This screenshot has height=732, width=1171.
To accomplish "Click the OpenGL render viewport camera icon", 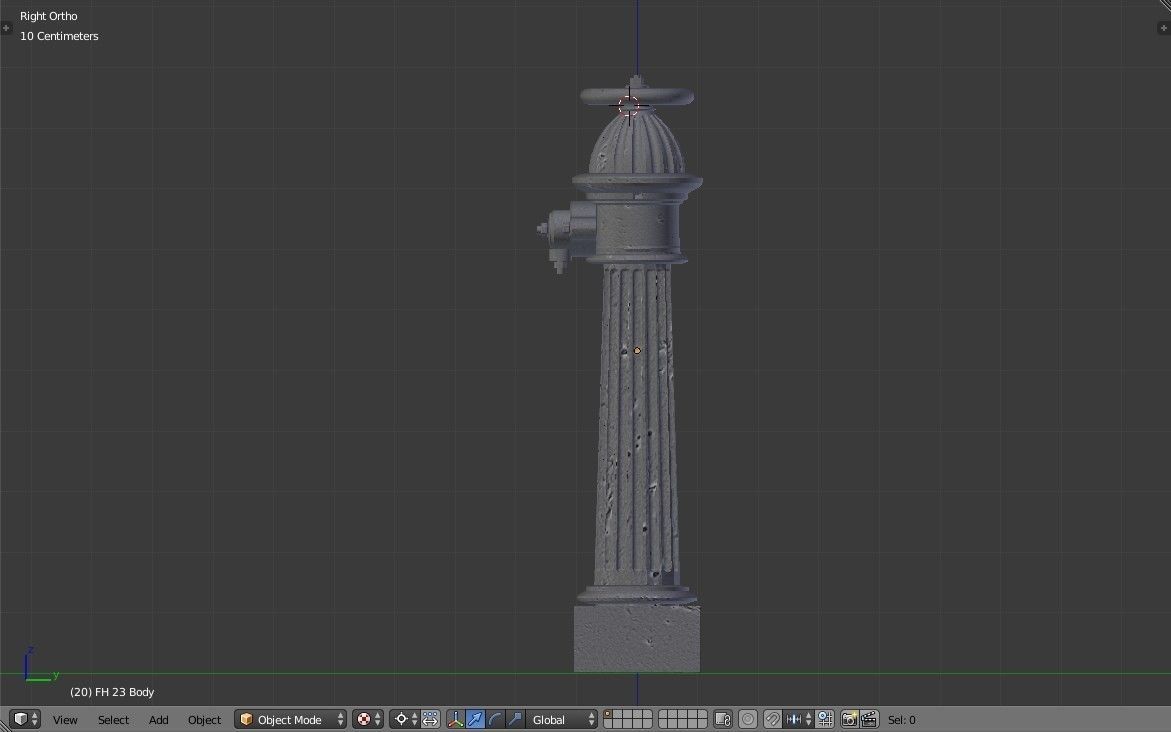I will [850, 719].
